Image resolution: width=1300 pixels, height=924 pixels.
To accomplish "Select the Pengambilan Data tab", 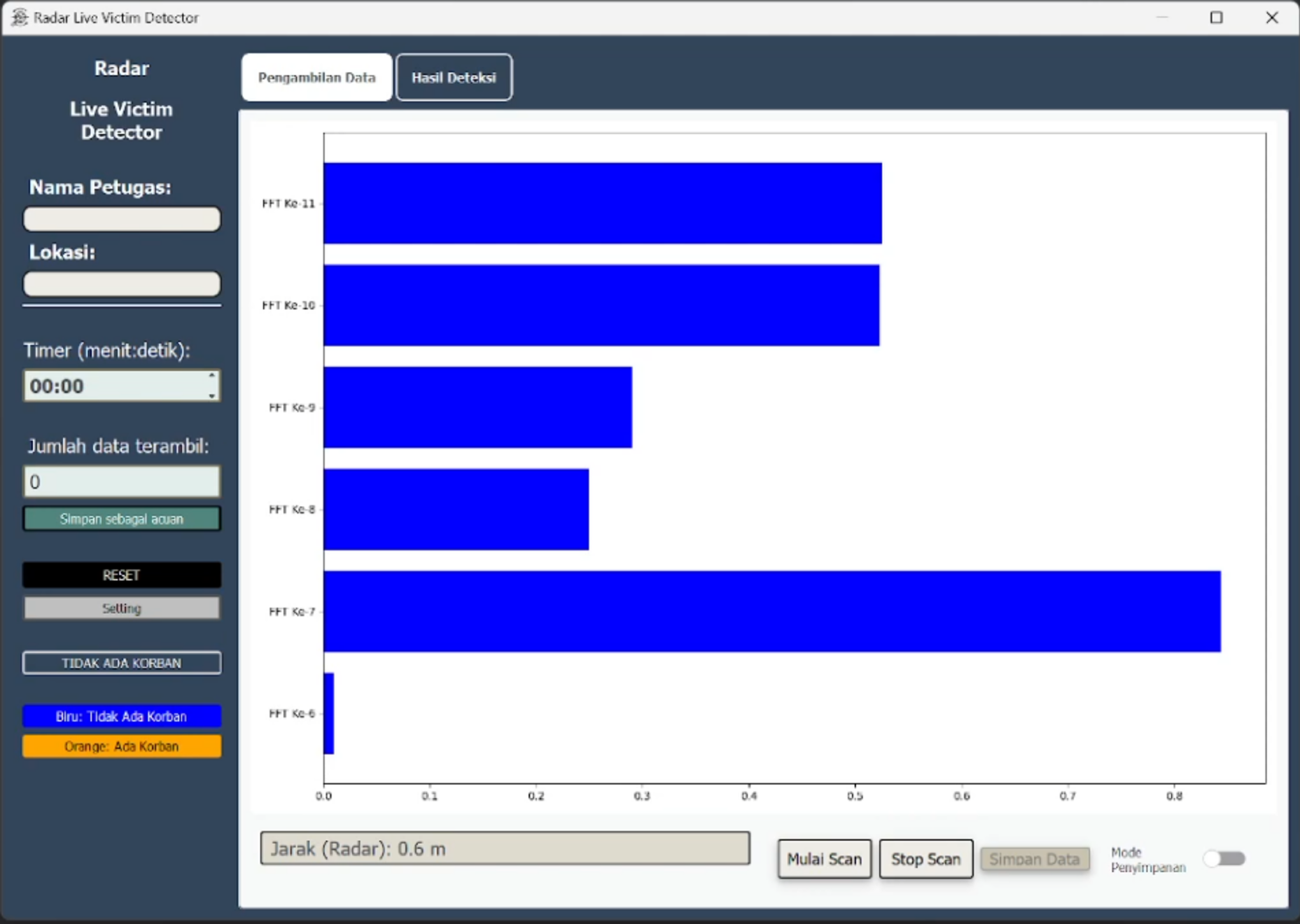I will (x=316, y=78).
